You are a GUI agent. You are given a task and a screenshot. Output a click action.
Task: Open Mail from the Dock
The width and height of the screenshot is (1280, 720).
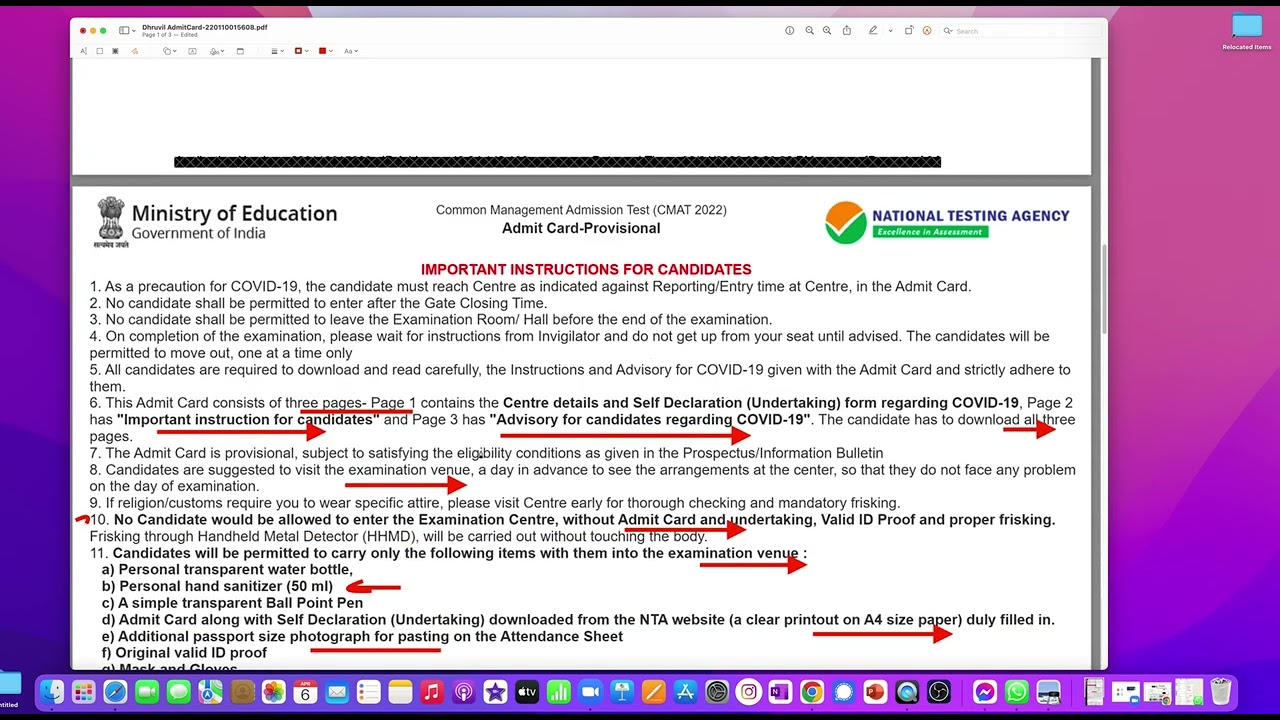(337, 692)
